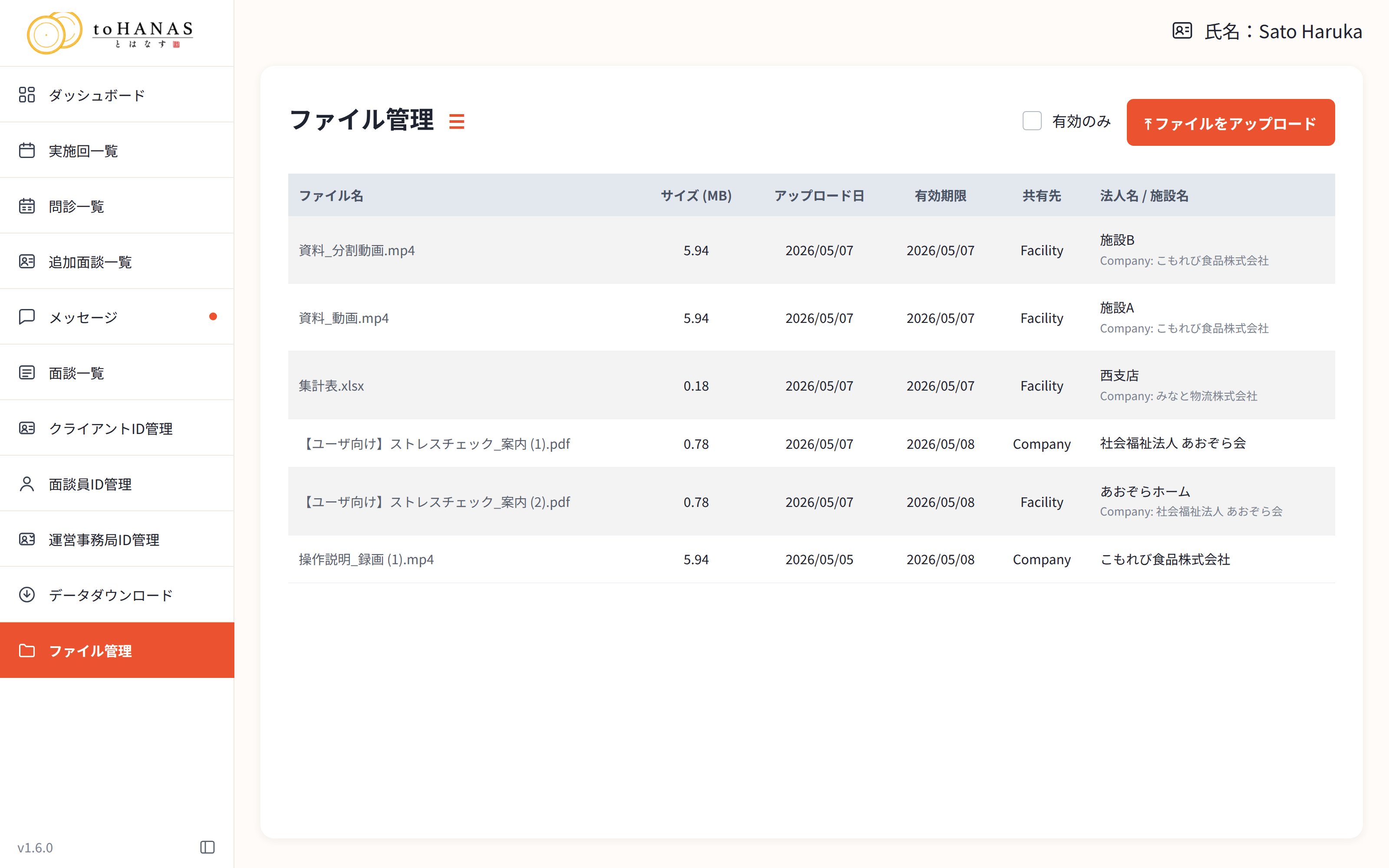This screenshot has height=868, width=1389.
Task: Click the profile card icon near 氏名
Action: pyautogui.click(x=1182, y=30)
